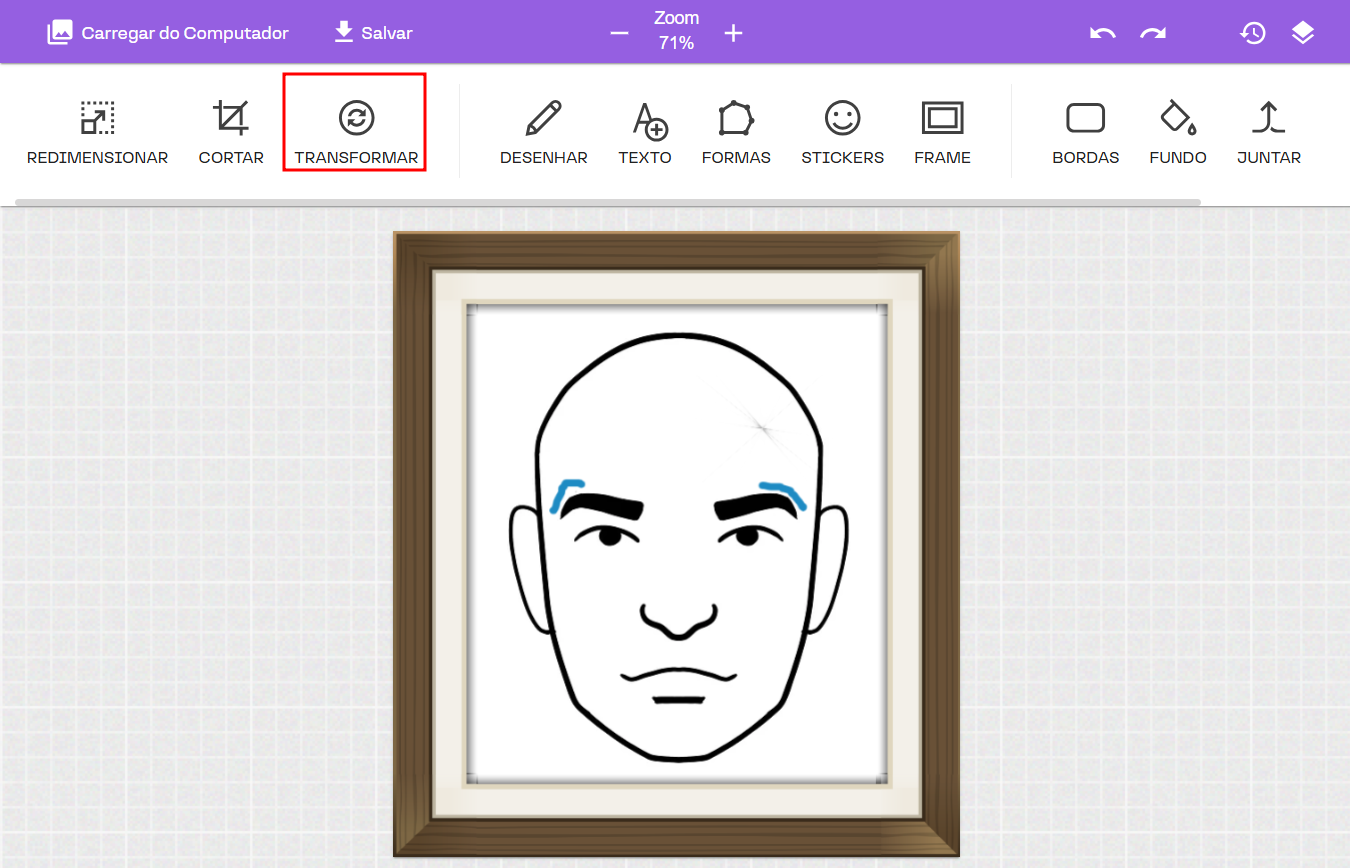Screen dimensions: 1350x868
Task: Open the Stickers smiley tool
Action: (842, 131)
